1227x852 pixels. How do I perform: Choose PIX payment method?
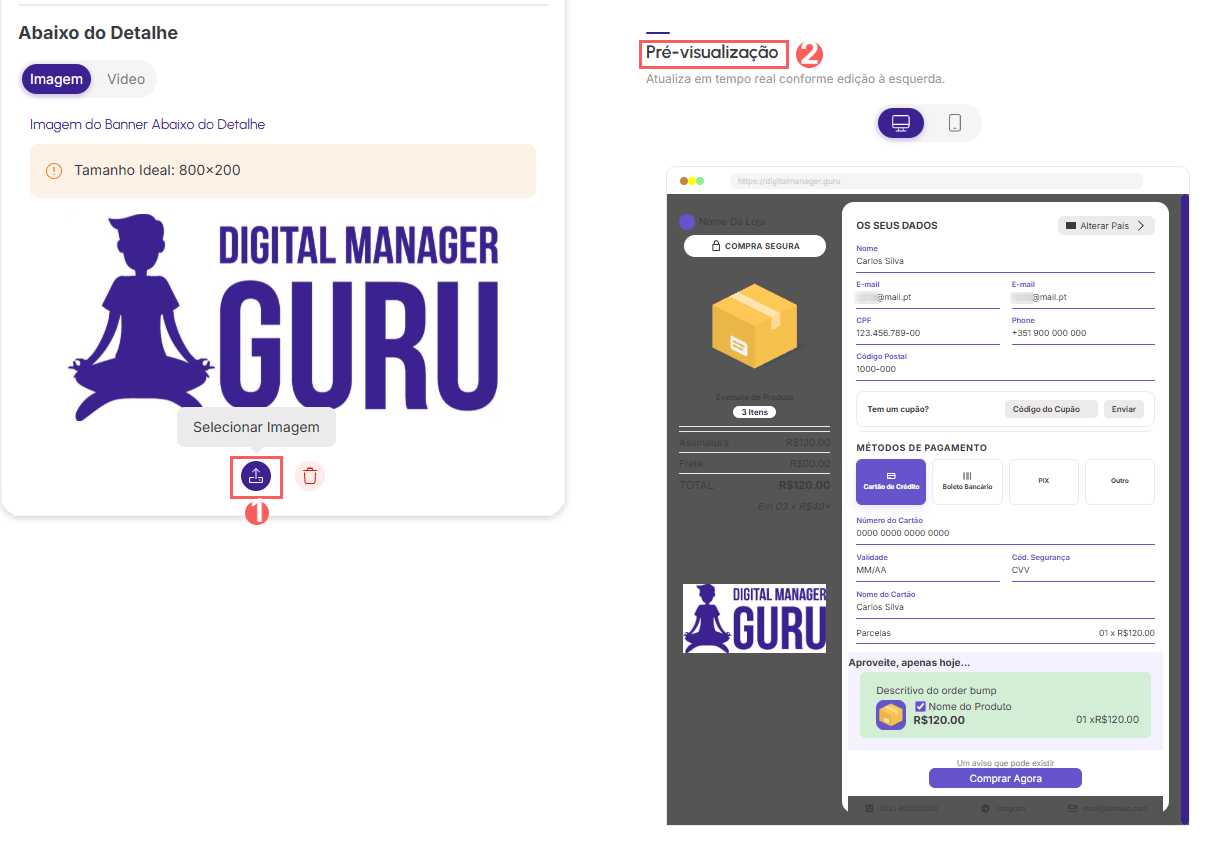pos(1043,482)
